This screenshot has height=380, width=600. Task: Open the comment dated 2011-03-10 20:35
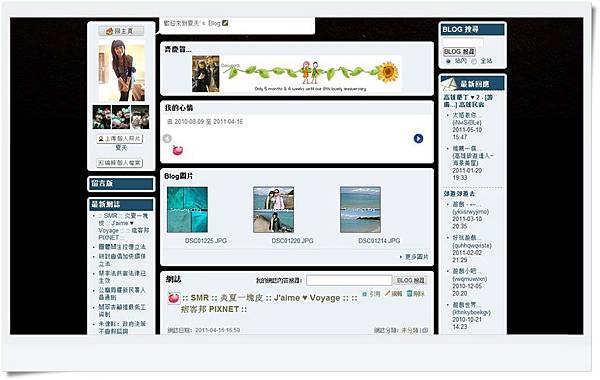point(470,215)
